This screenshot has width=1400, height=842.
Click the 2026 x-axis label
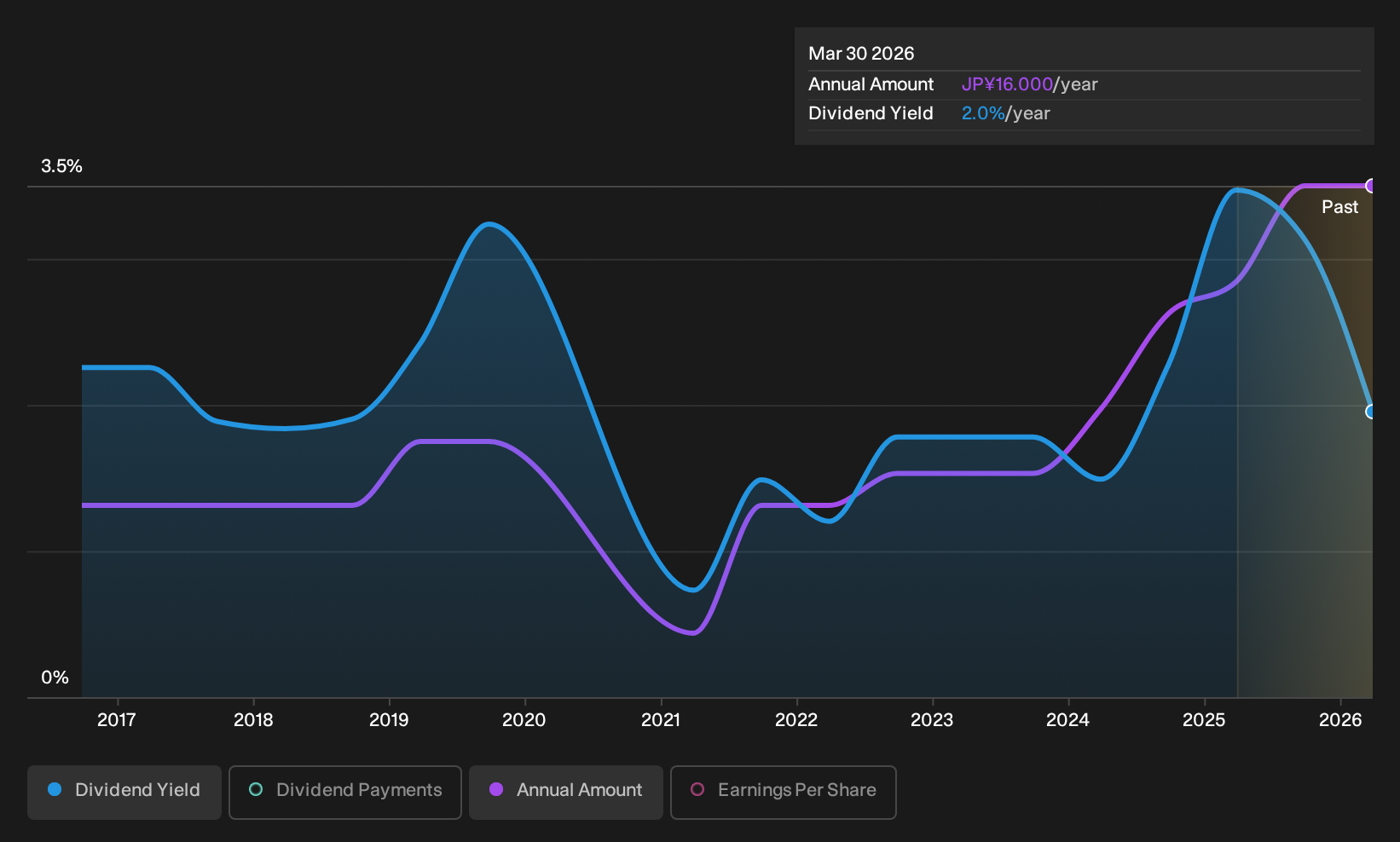[x=1340, y=720]
